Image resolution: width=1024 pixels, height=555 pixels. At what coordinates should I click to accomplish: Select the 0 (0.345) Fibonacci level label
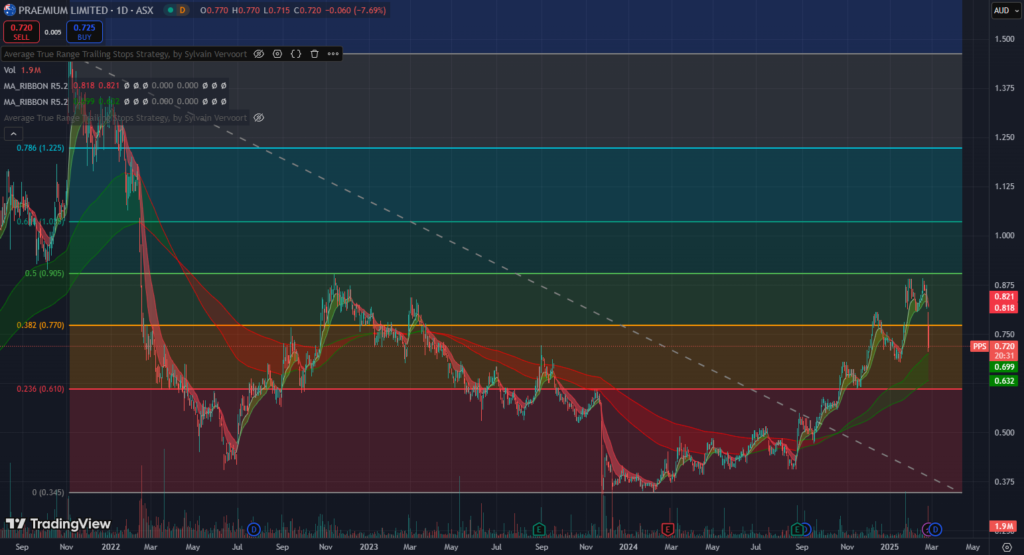(48, 492)
